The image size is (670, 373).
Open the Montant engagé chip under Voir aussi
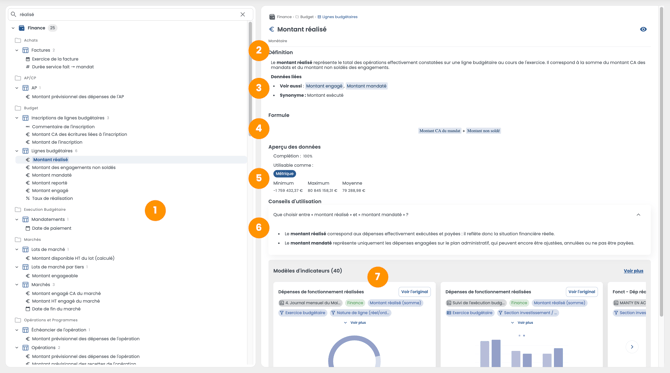tap(324, 86)
